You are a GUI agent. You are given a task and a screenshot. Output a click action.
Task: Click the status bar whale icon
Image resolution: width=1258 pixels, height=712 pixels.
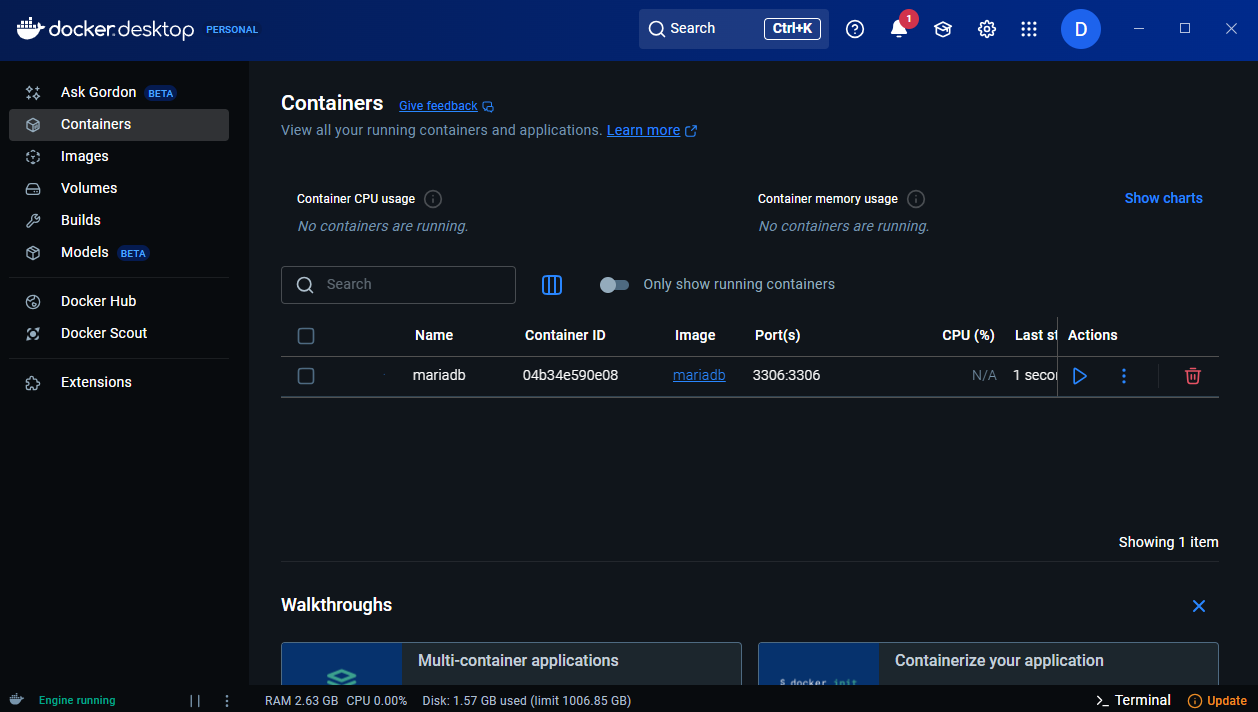(x=18, y=700)
